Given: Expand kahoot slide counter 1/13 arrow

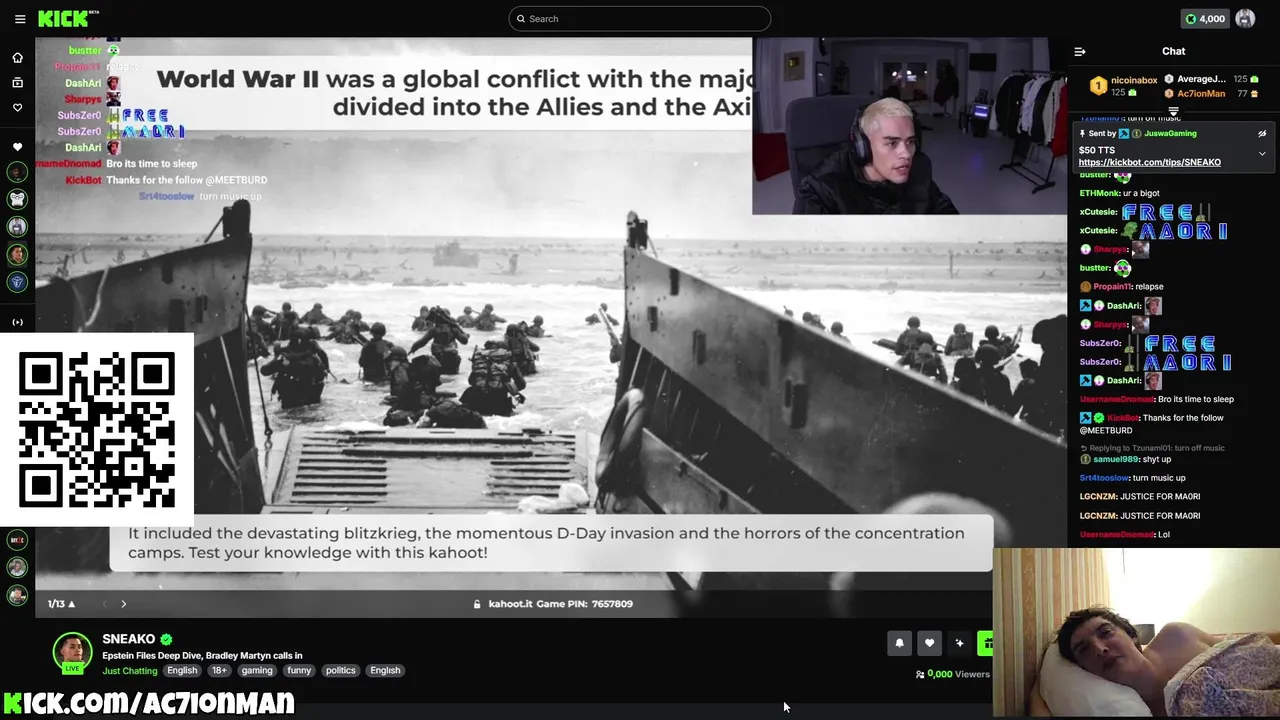Looking at the screenshot, I should tap(72, 604).
